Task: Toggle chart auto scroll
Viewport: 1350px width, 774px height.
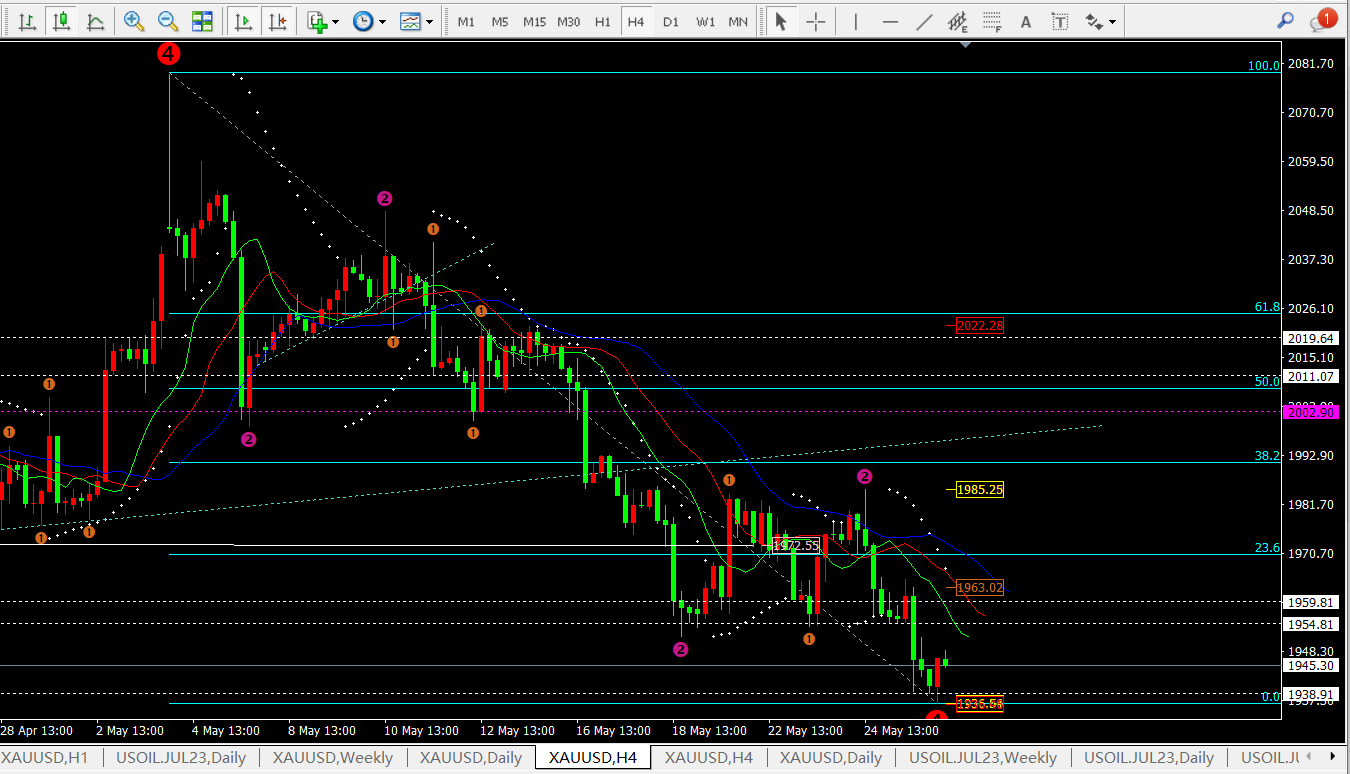Action: (x=243, y=21)
